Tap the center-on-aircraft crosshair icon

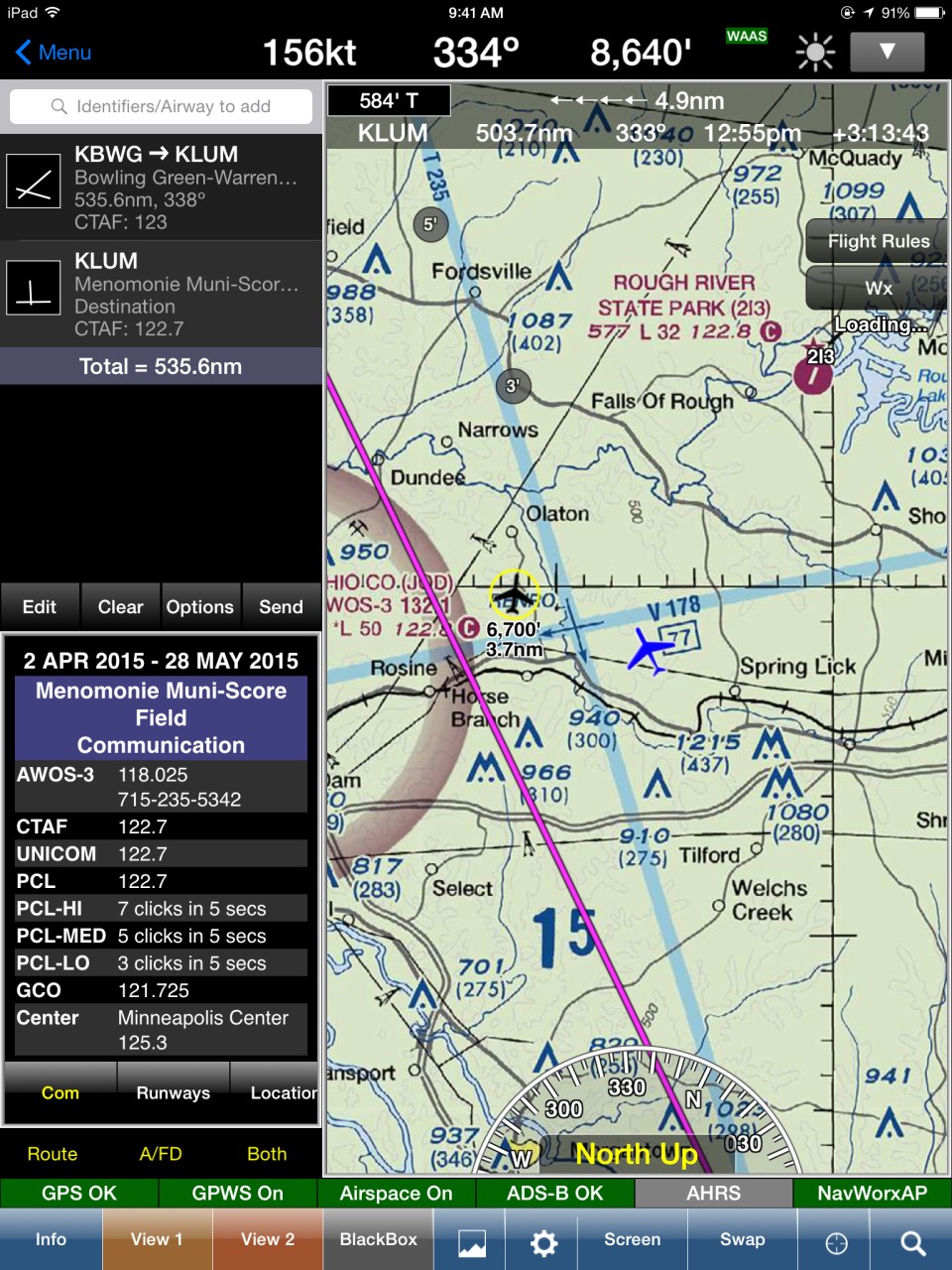(x=836, y=1242)
